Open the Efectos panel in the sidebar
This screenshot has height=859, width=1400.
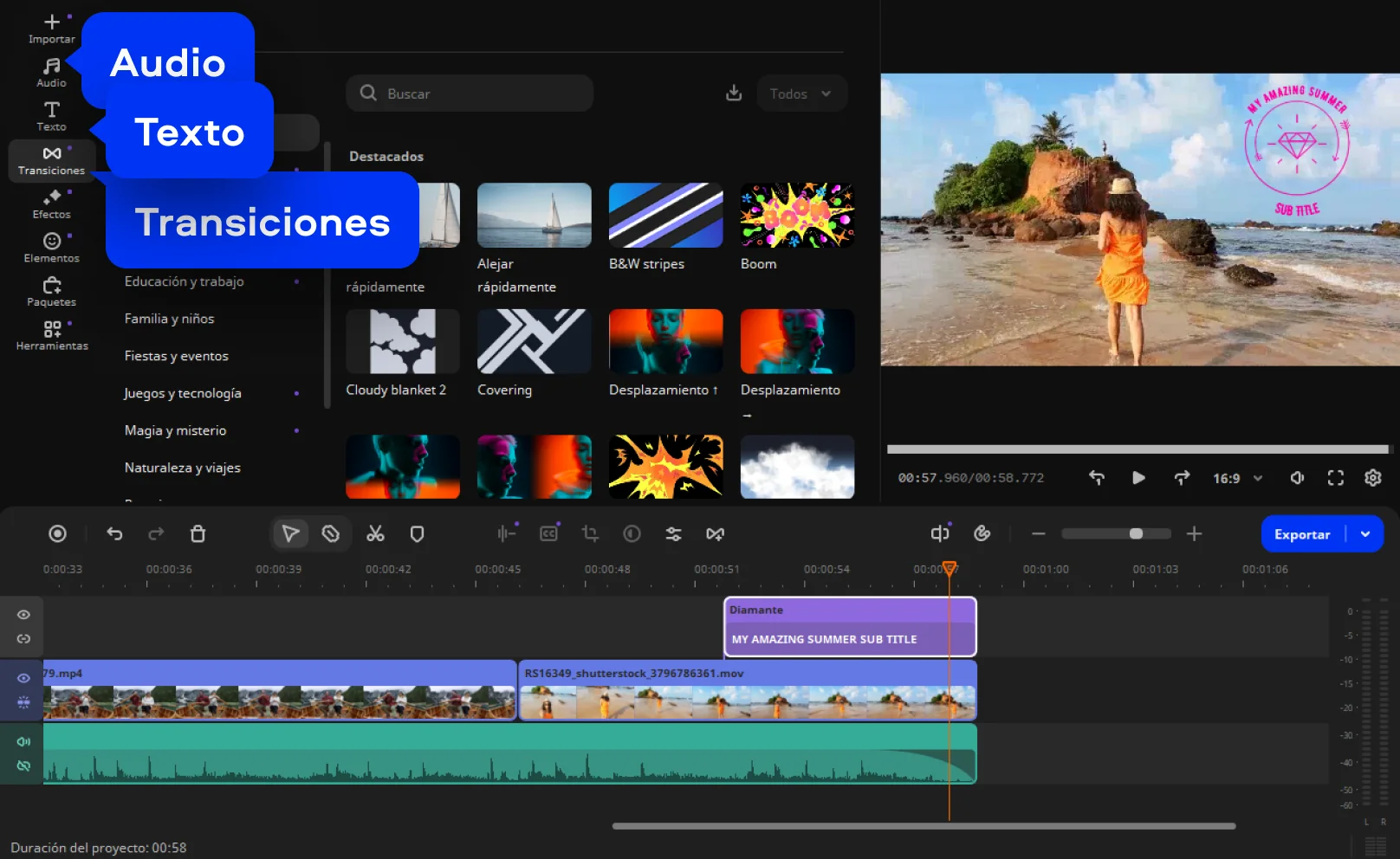click(51, 205)
